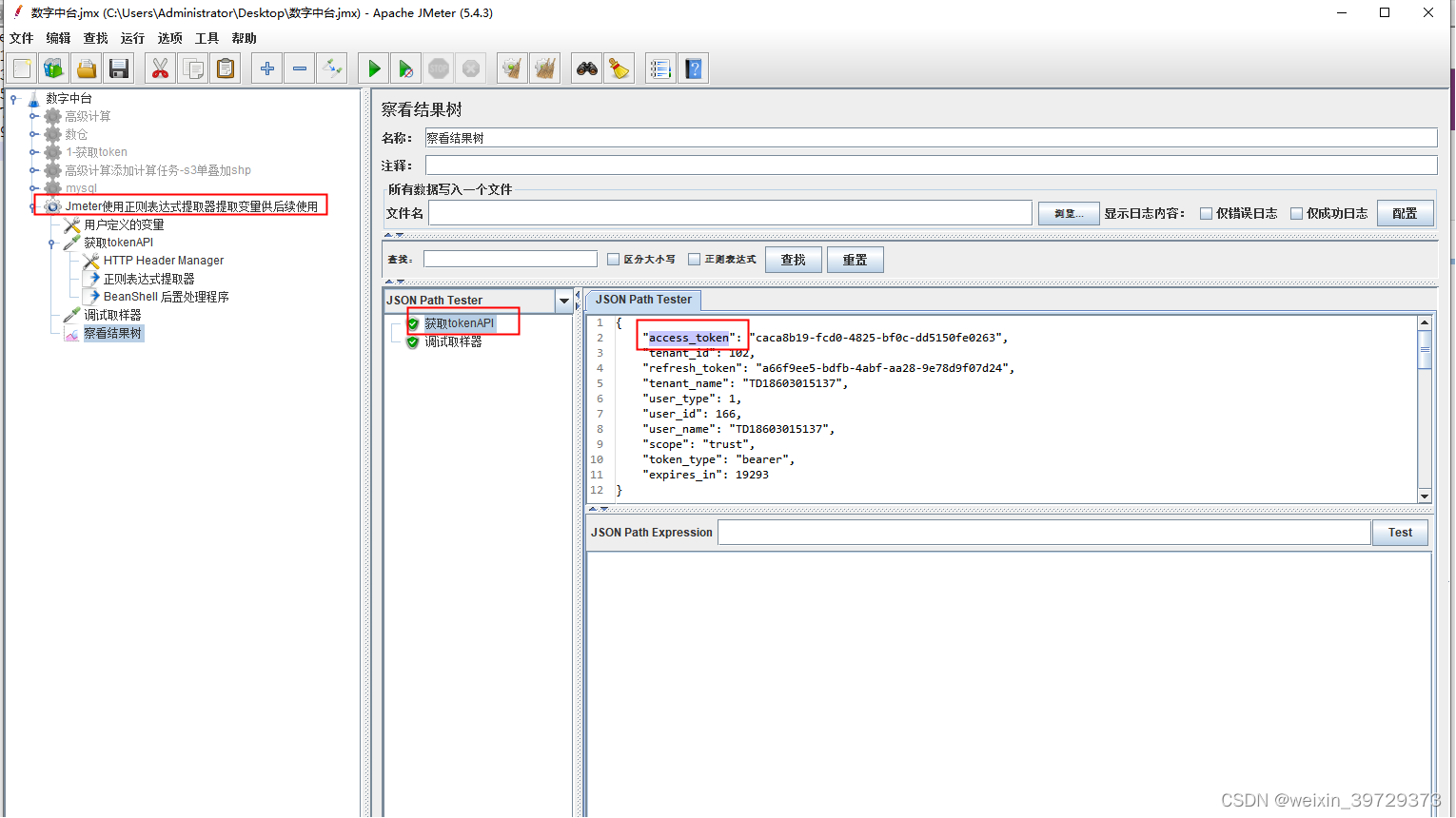
Task: Select the JSON Path Tester tab
Action: pos(643,300)
